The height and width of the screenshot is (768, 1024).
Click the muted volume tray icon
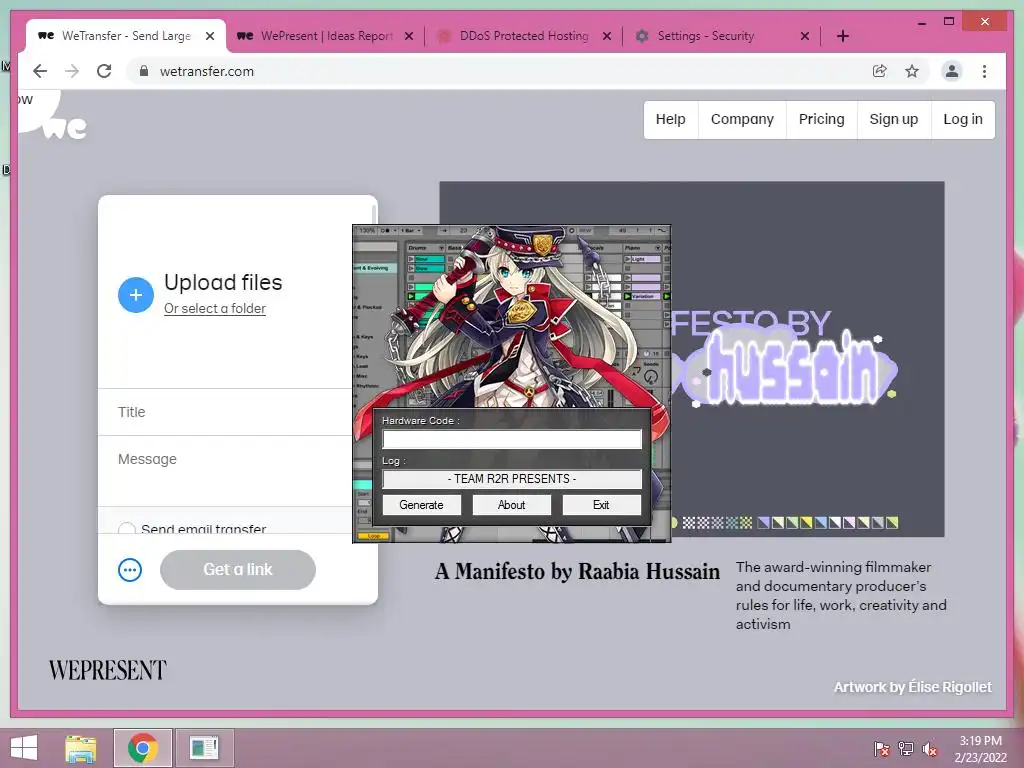coord(930,748)
